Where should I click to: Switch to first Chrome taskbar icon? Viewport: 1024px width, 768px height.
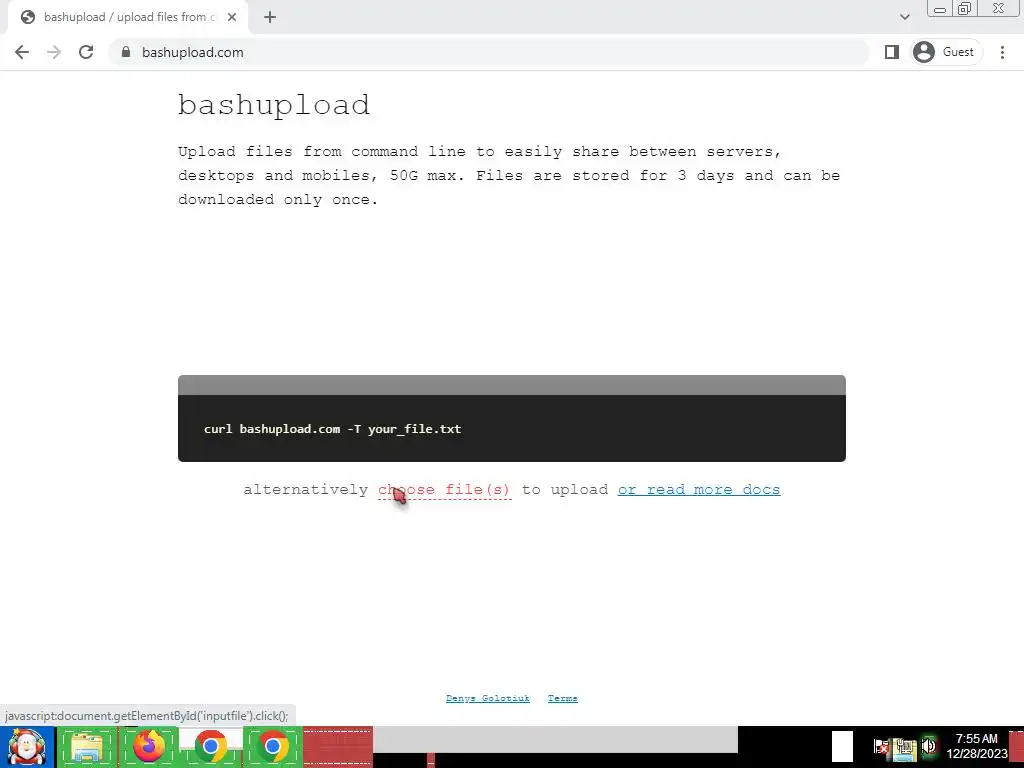point(210,747)
